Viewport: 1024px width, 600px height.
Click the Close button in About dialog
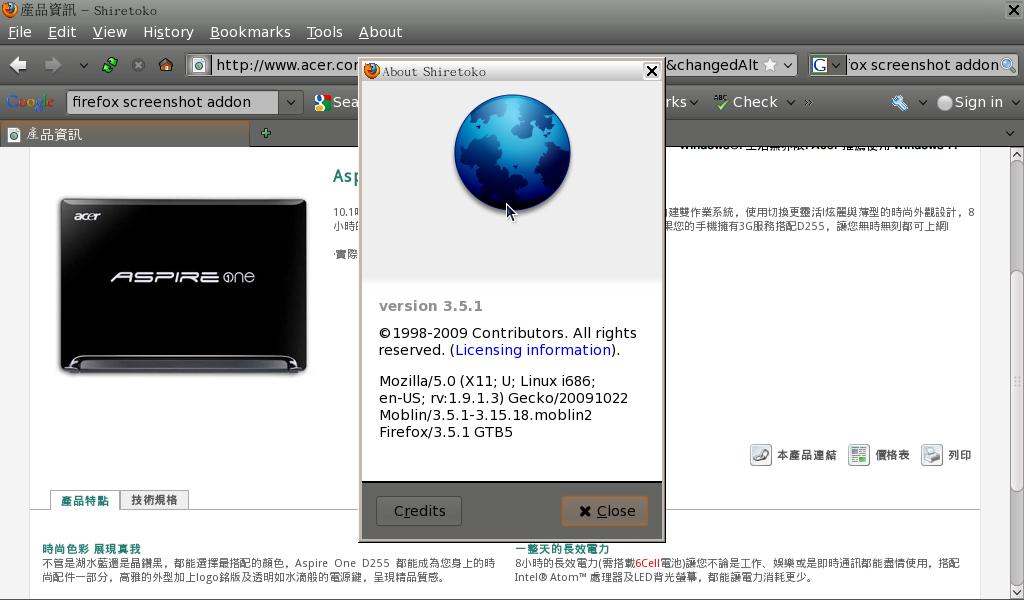click(x=605, y=511)
